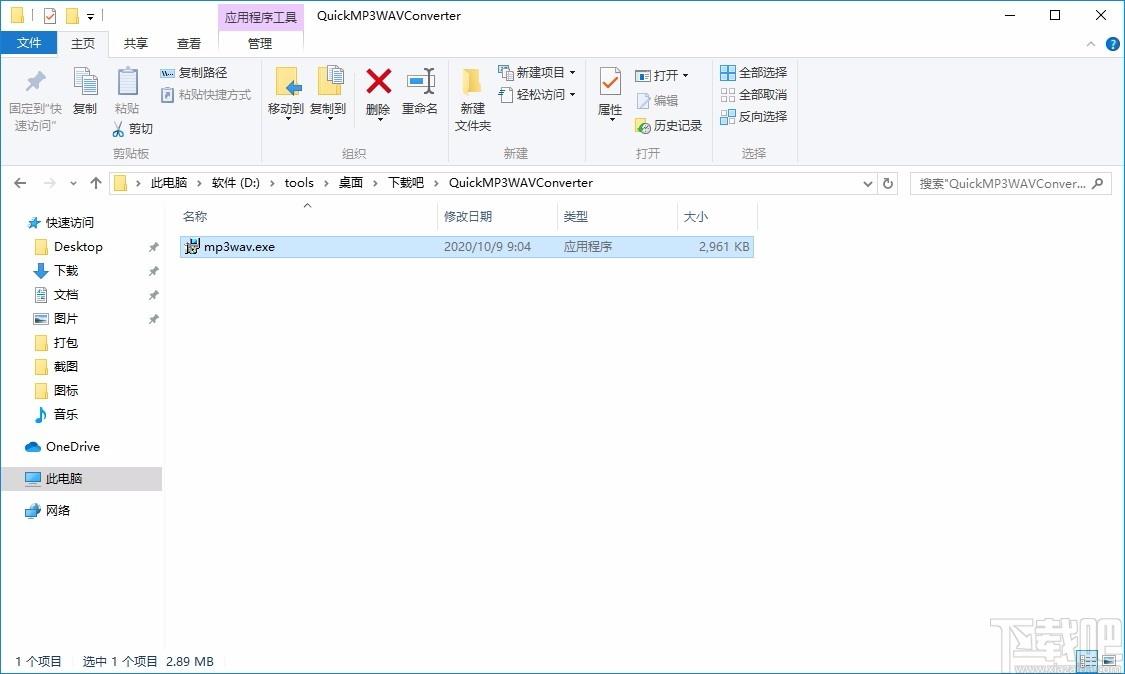Go to 桌面 in the address bar
Image resolution: width=1125 pixels, height=674 pixels.
pyautogui.click(x=351, y=183)
